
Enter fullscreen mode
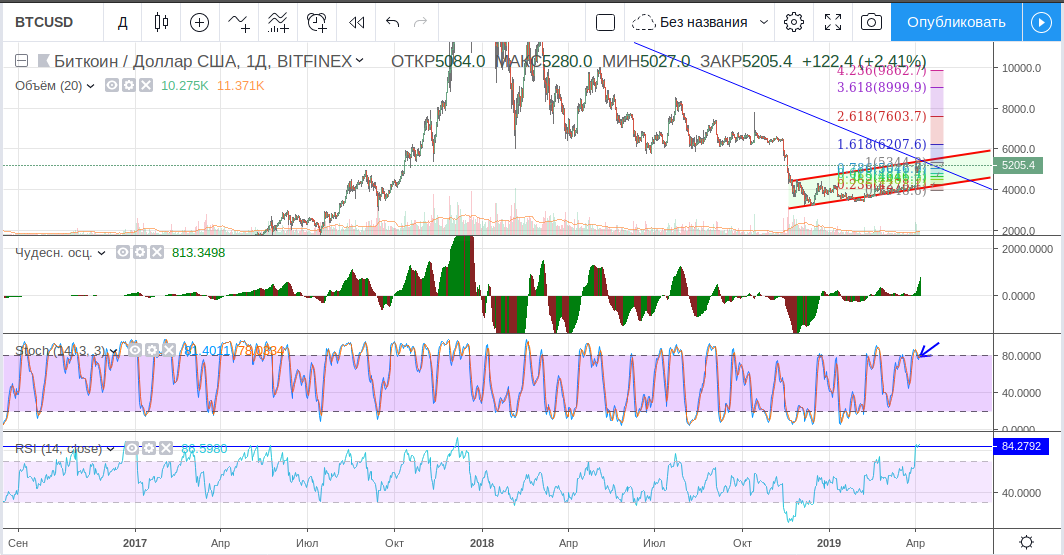pyautogui.click(x=832, y=21)
